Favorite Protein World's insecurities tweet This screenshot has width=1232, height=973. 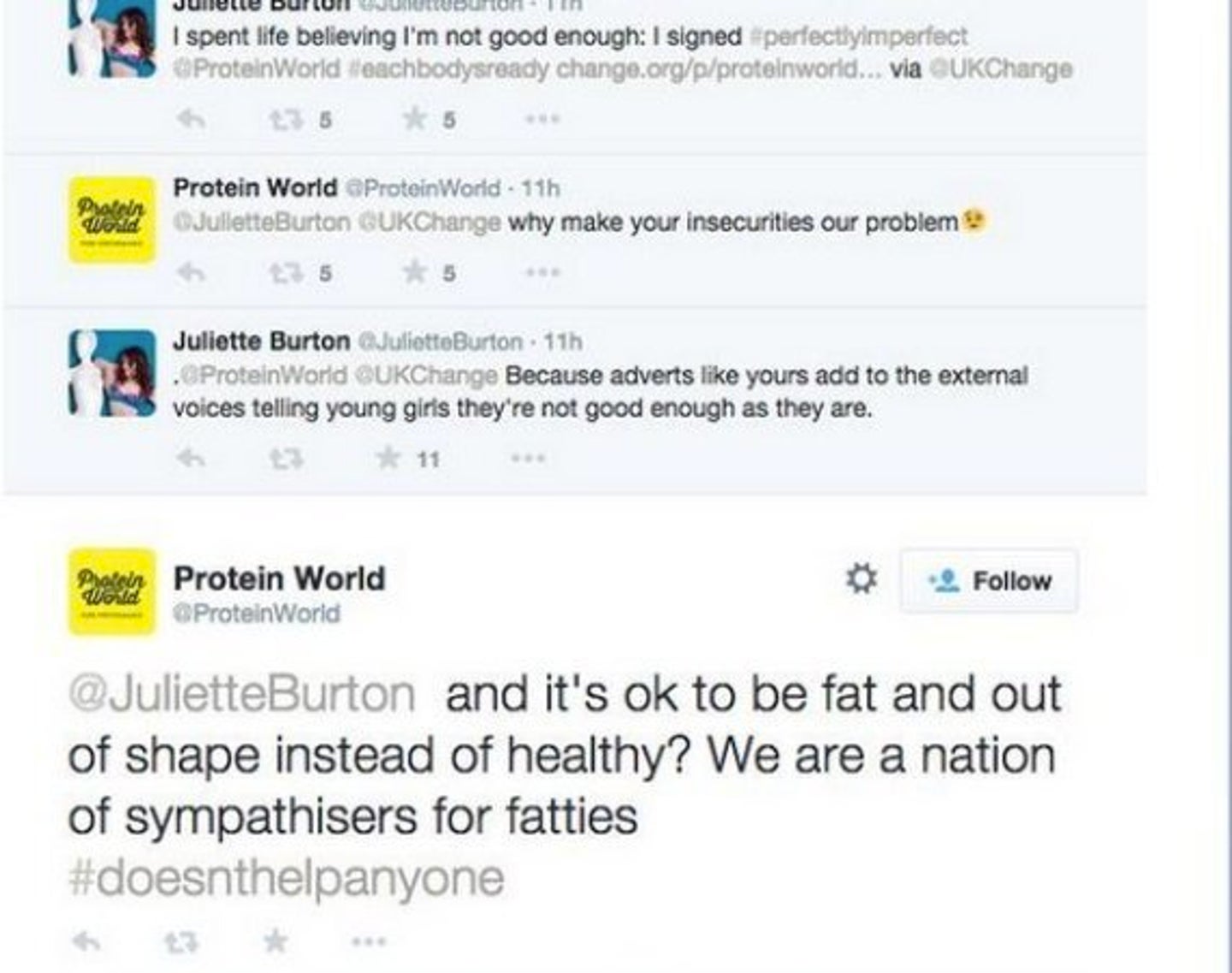[x=416, y=272]
